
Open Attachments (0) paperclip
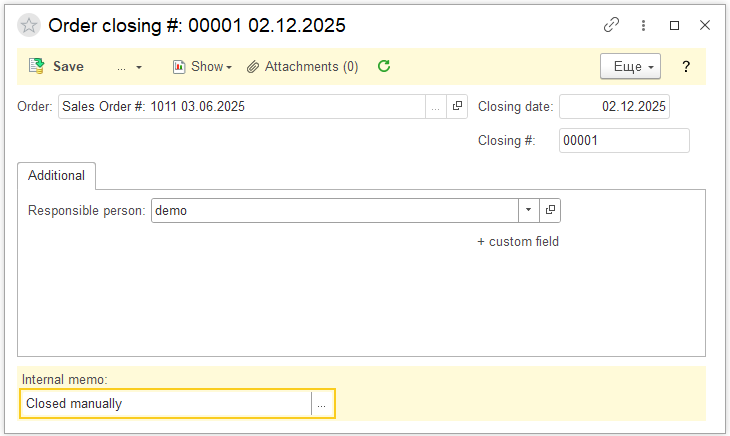tap(303, 67)
